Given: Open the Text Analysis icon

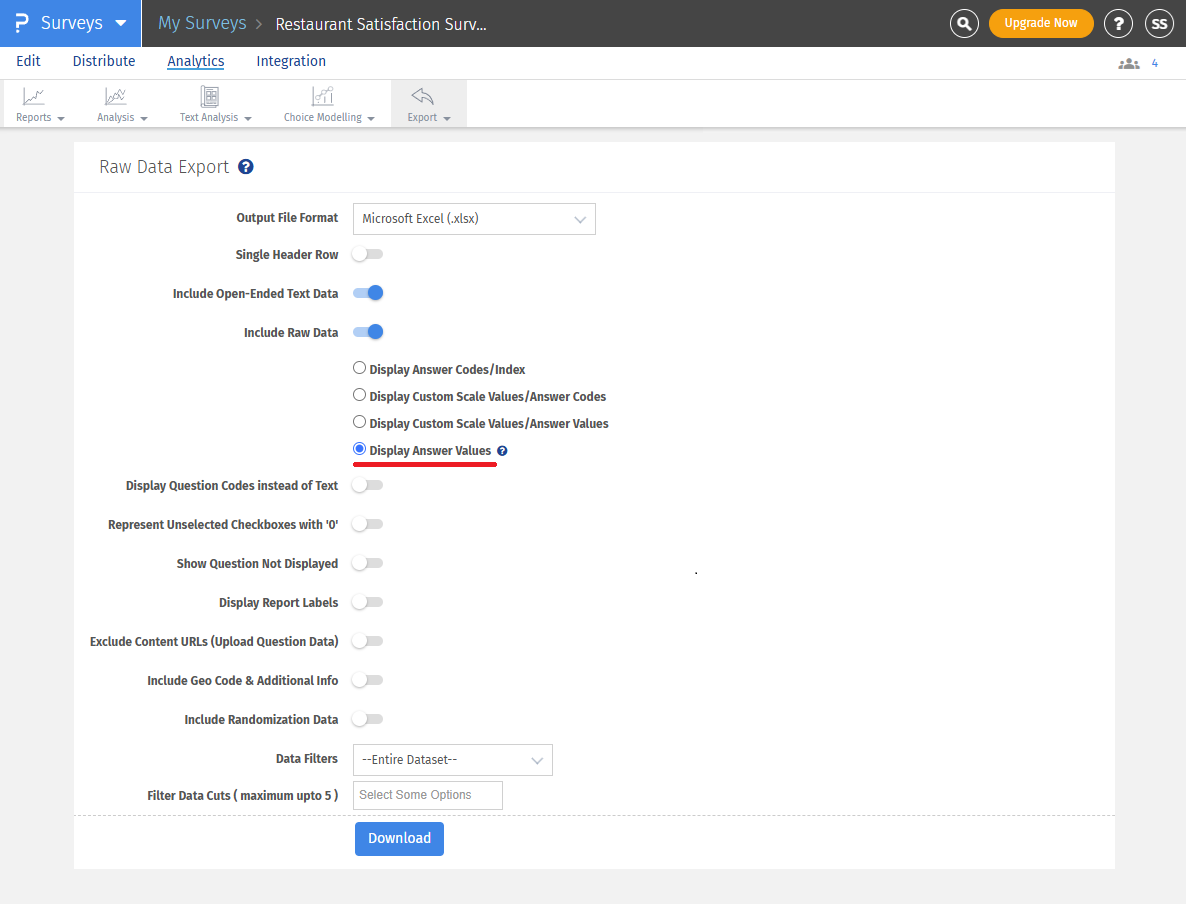Looking at the screenshot, I should tap(210, 97).
